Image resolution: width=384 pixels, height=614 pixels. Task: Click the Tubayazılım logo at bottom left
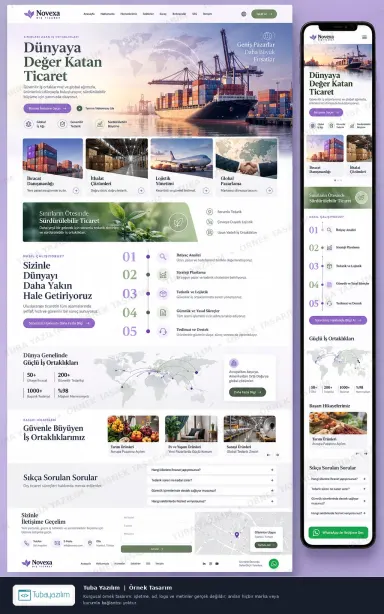(x=44, y=595)
